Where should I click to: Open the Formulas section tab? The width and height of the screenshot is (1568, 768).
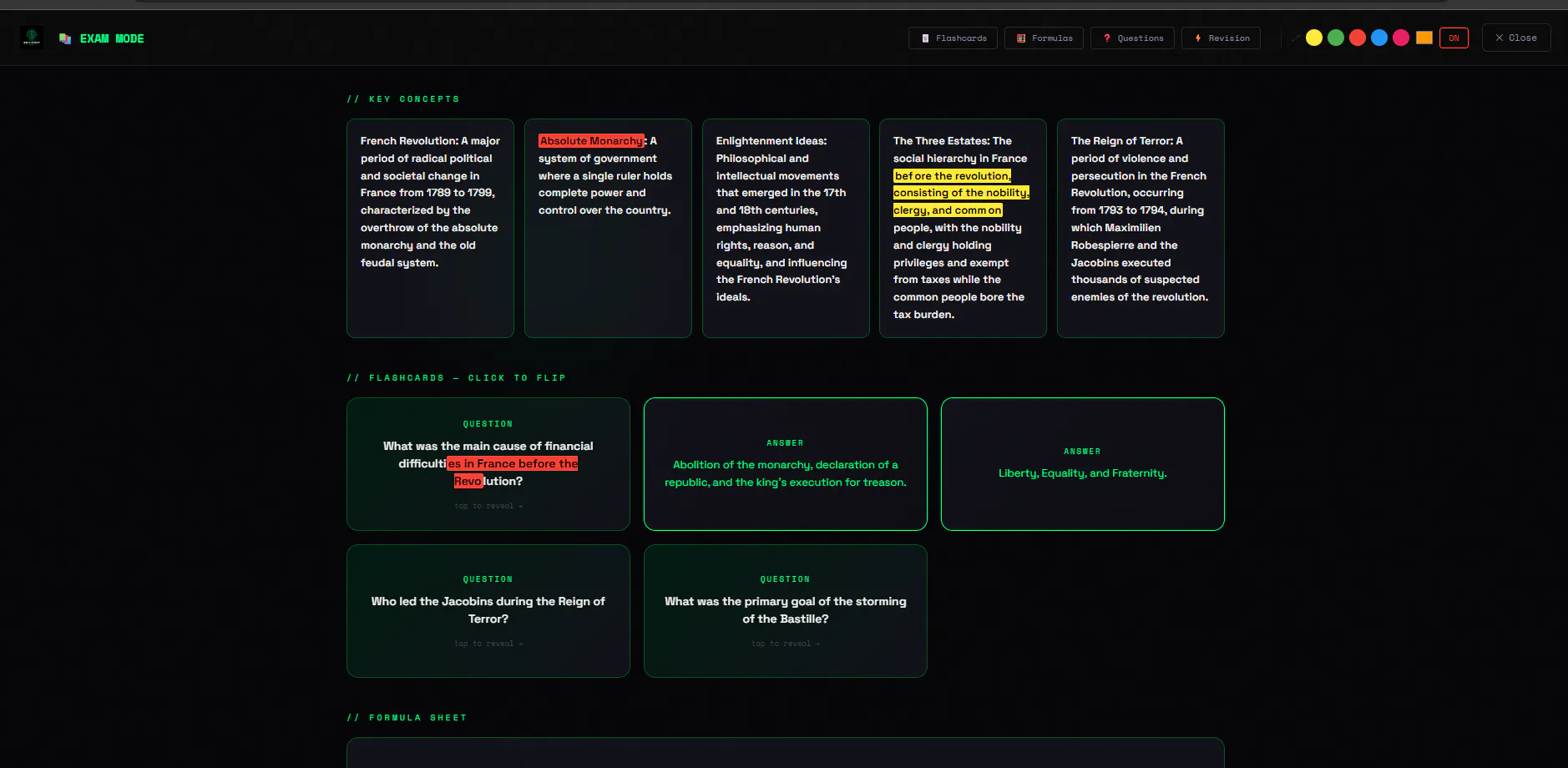coord(1044,38)
